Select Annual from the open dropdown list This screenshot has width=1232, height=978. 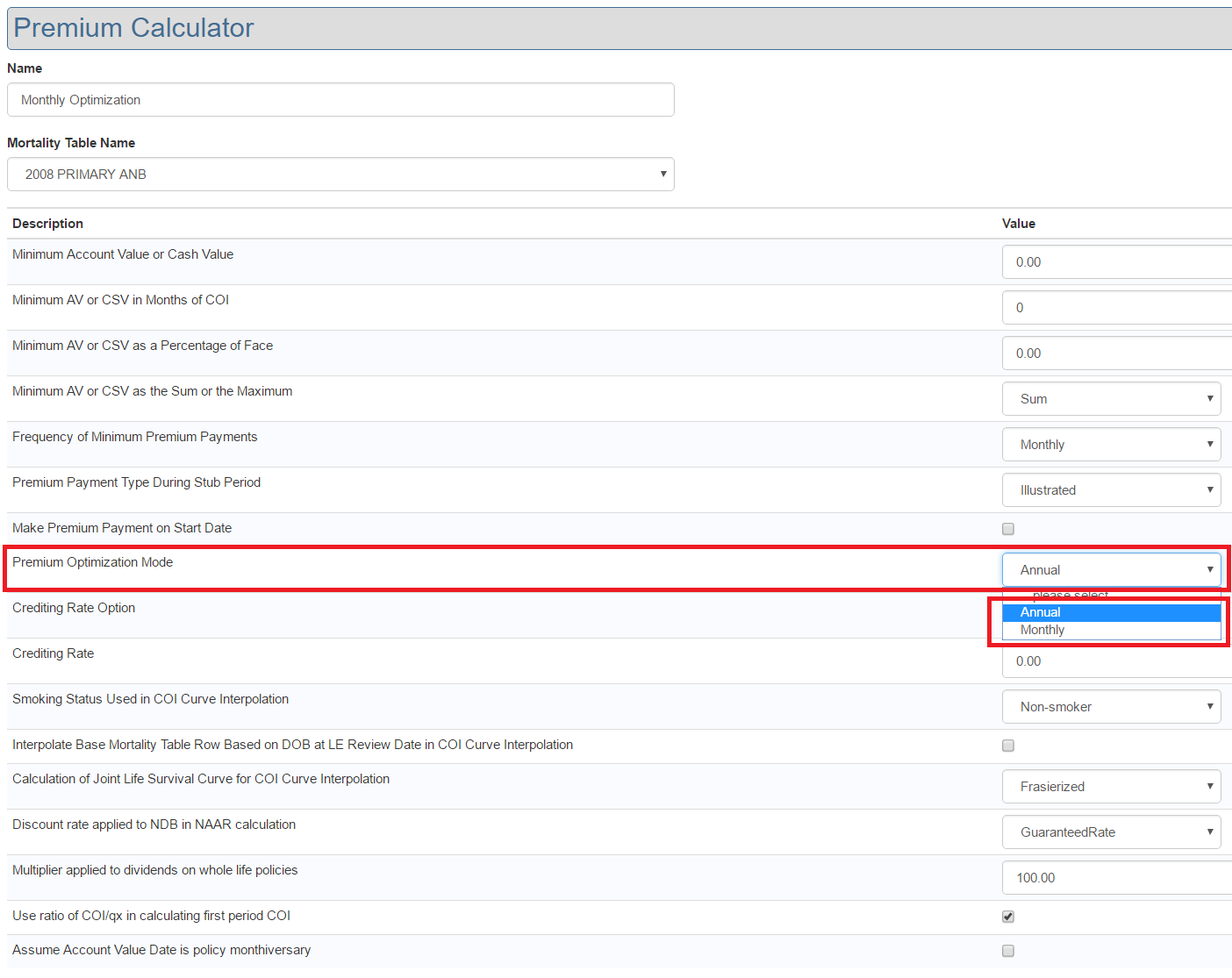pos(1111,612)
